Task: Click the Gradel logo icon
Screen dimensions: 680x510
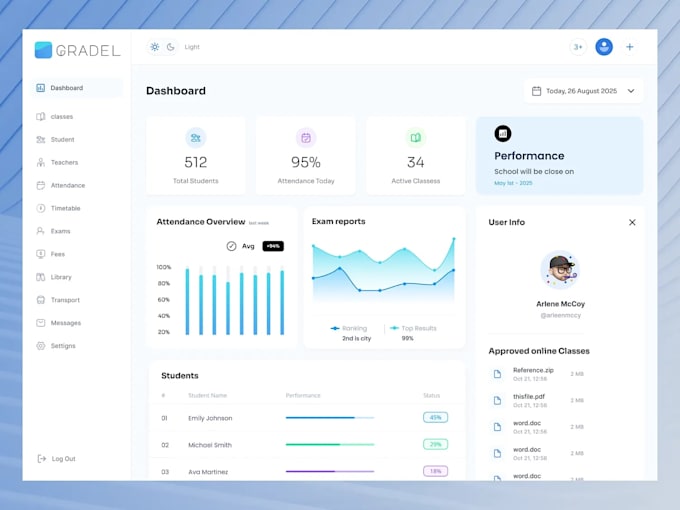Action: coord(43,50)
